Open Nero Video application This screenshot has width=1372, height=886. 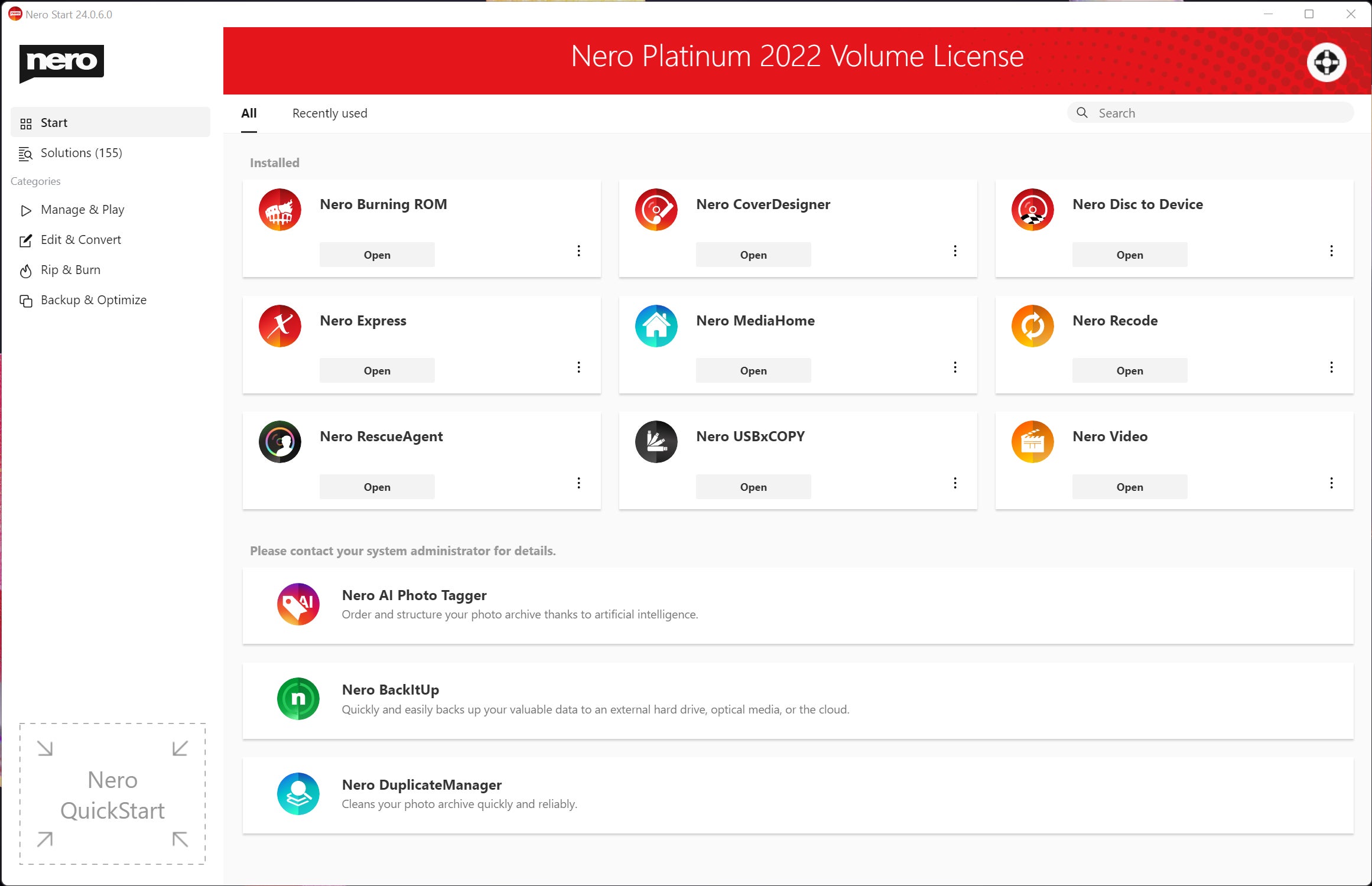point(1129,486)
